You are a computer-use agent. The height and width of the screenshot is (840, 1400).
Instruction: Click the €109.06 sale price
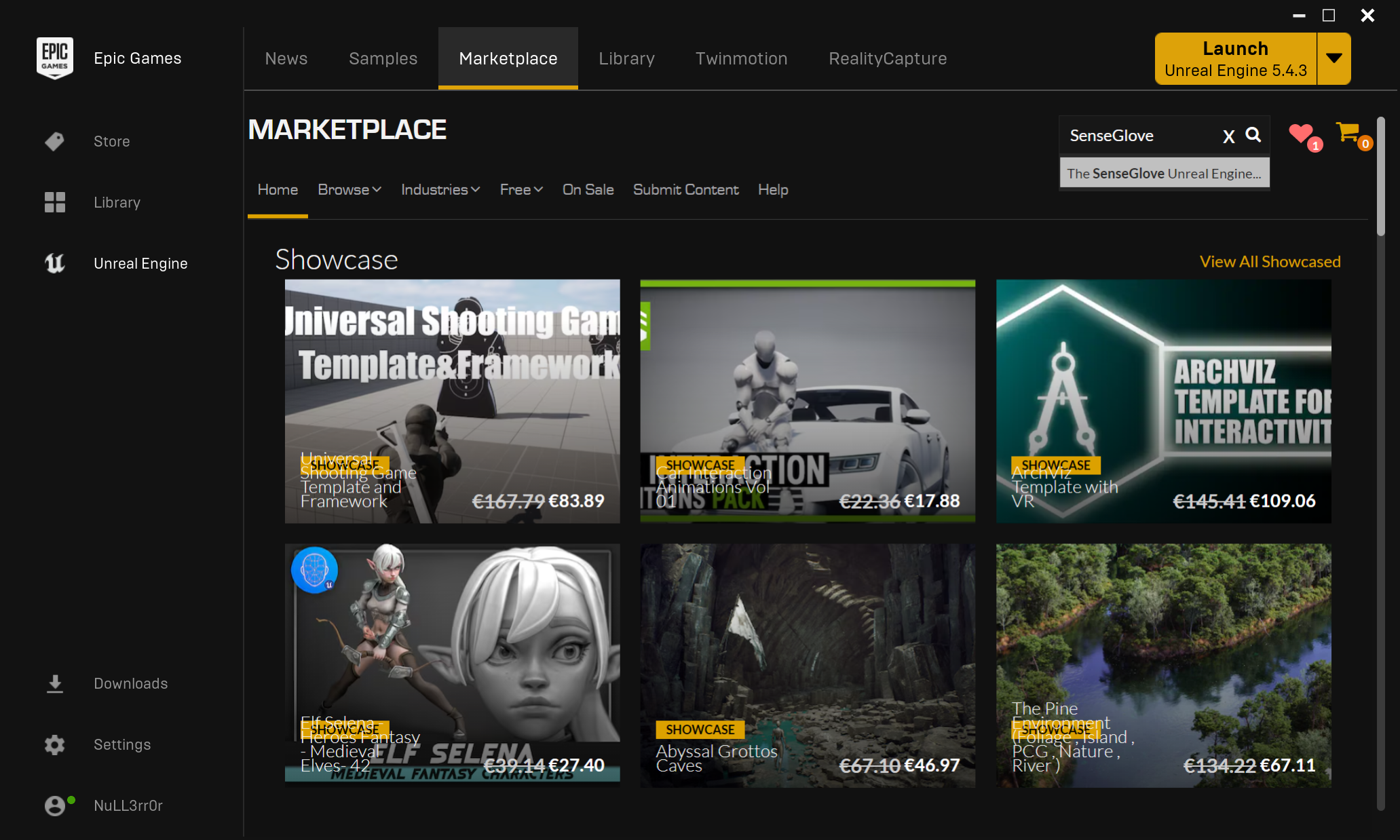pos(1283,501)
